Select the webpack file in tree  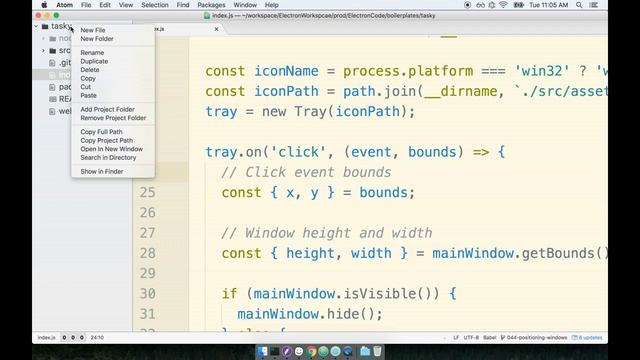(x=64, y=111)
